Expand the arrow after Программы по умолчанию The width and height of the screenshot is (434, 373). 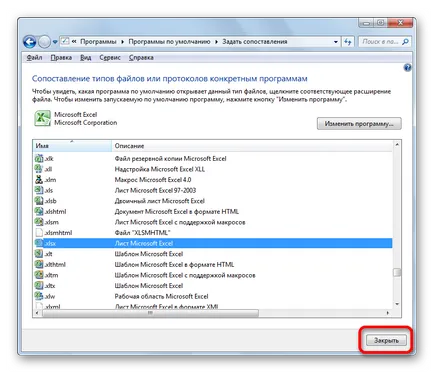pyautogui.click(x=216, y=42)
